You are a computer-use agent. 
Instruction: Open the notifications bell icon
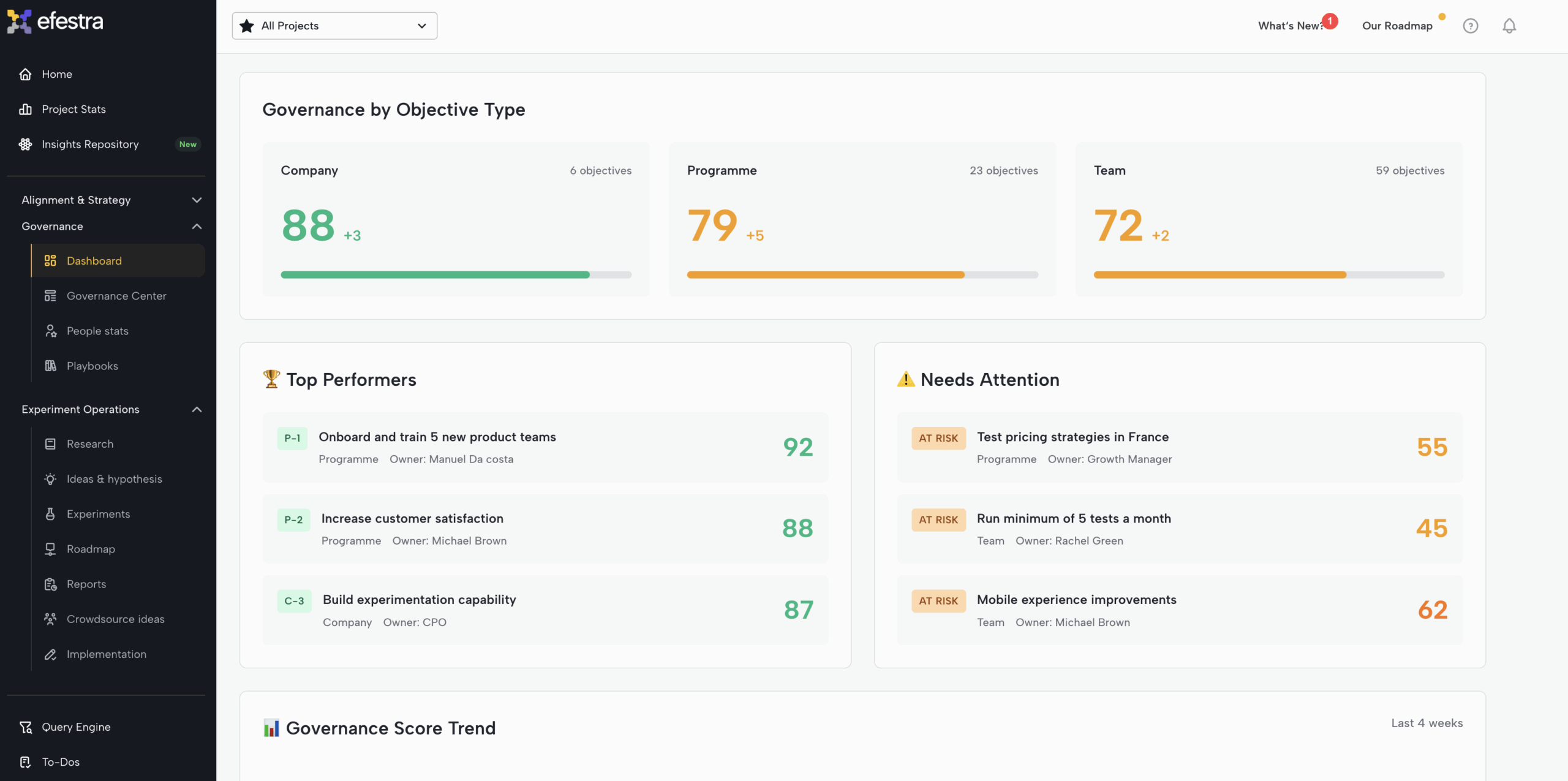click(x=1509, y=26)
